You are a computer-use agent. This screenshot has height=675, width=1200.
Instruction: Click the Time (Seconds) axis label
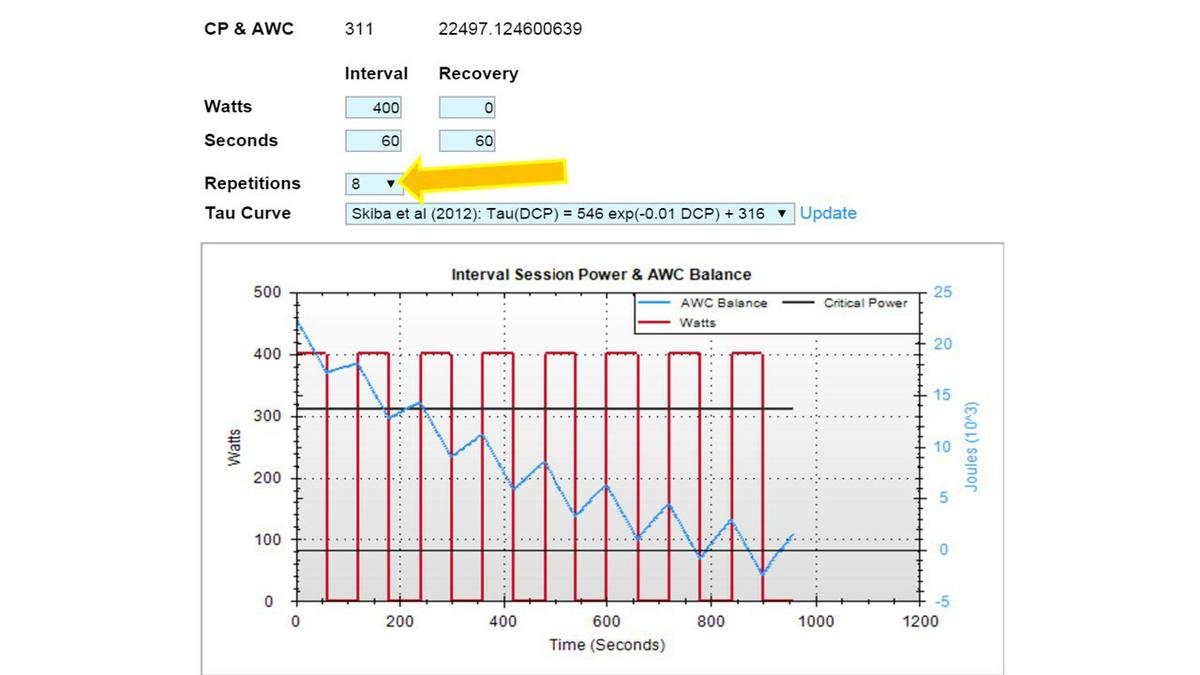(x=606, y=645)
